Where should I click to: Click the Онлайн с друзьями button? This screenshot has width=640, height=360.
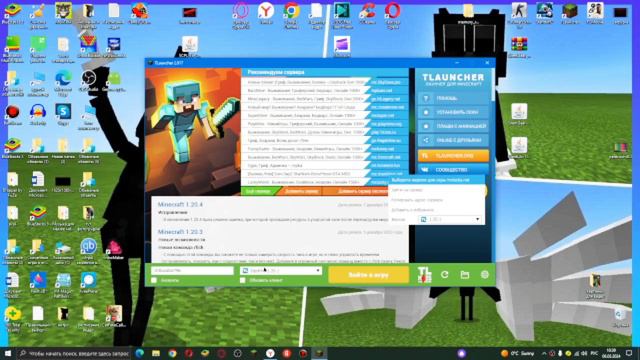point(453,140)
